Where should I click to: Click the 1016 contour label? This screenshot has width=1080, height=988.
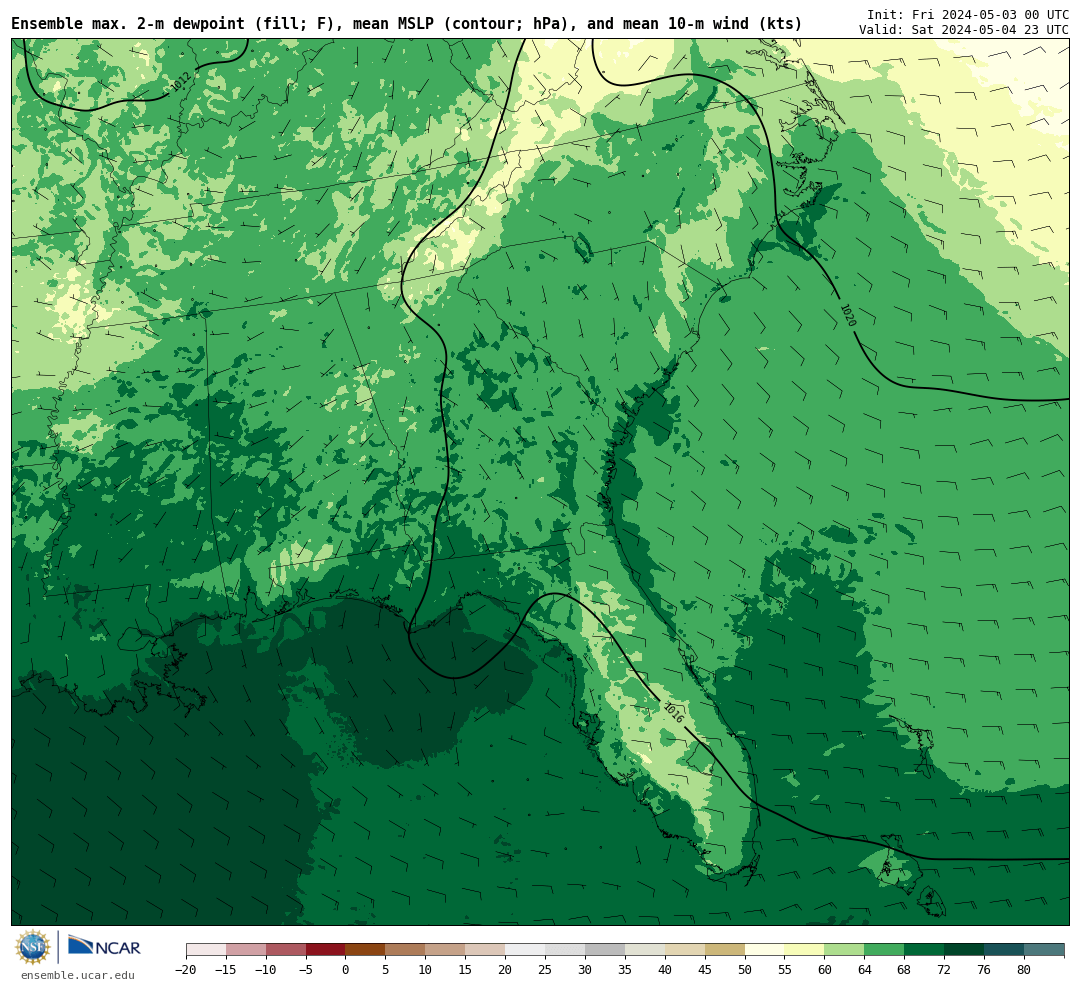point(674,712)
